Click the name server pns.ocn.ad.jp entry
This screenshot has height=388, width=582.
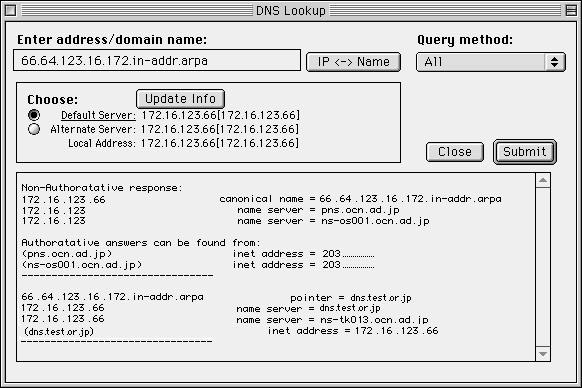tap(318, 210)
